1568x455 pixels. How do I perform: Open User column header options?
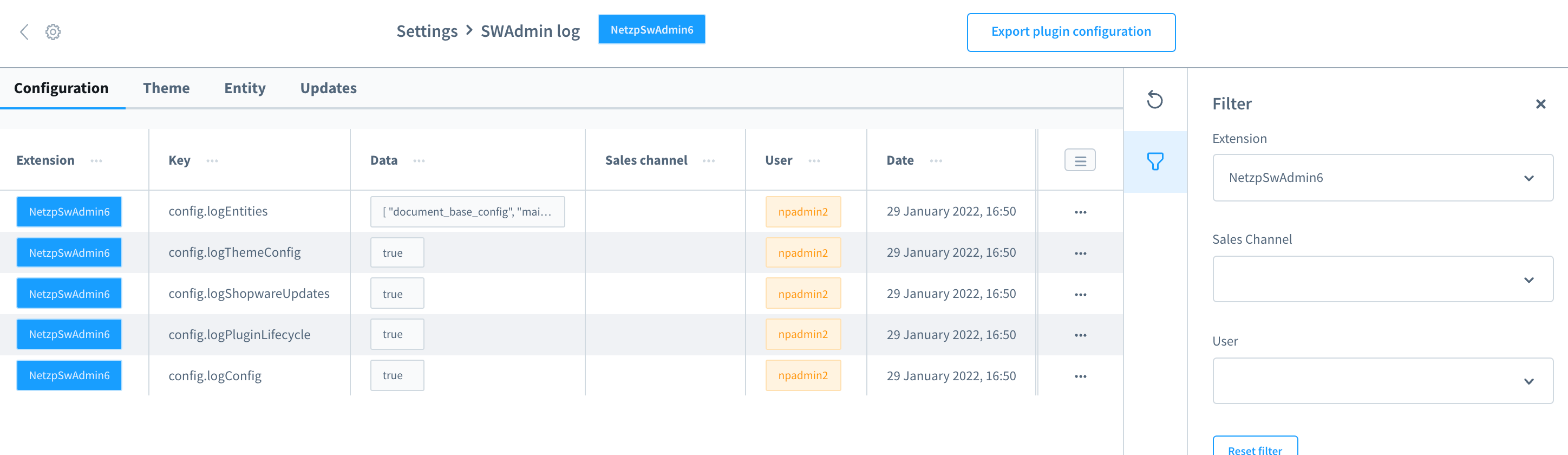(x=814, y=161)
